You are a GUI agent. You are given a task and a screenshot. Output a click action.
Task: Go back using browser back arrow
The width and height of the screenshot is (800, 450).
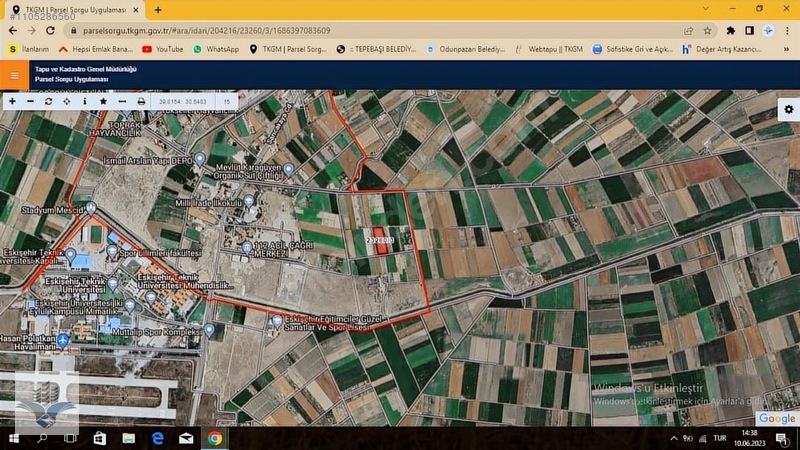13,31
